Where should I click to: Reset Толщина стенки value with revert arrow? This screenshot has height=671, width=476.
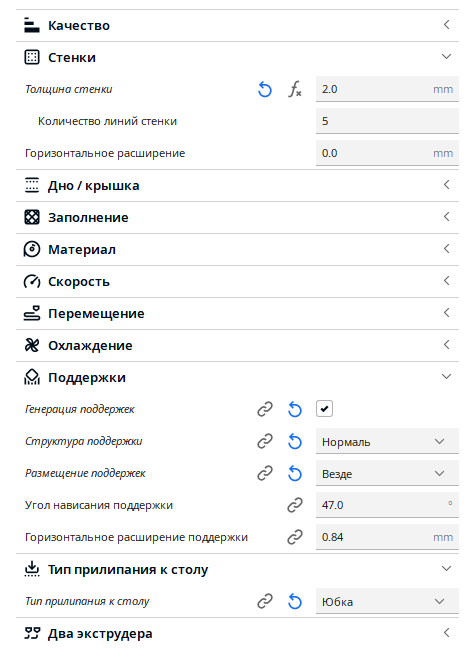(265, 89)
